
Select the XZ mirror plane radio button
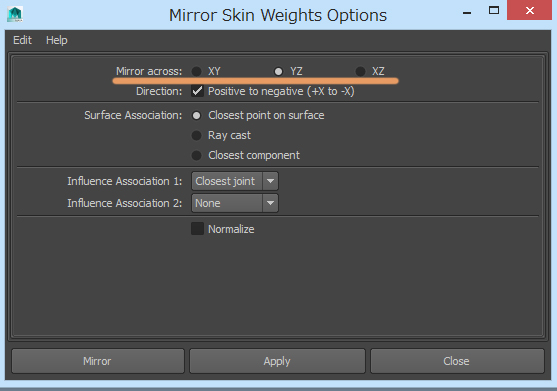pos(360,71)
